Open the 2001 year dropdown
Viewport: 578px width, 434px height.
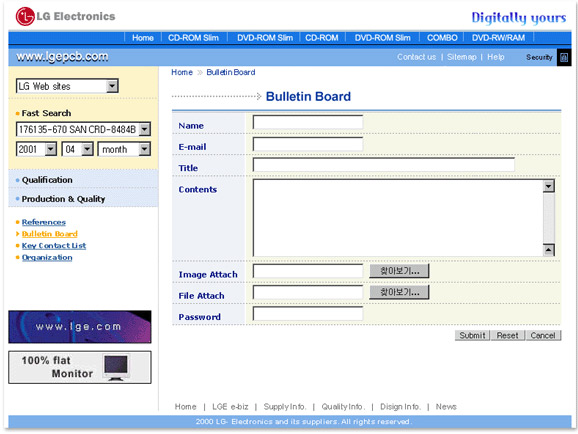(51, 149)
